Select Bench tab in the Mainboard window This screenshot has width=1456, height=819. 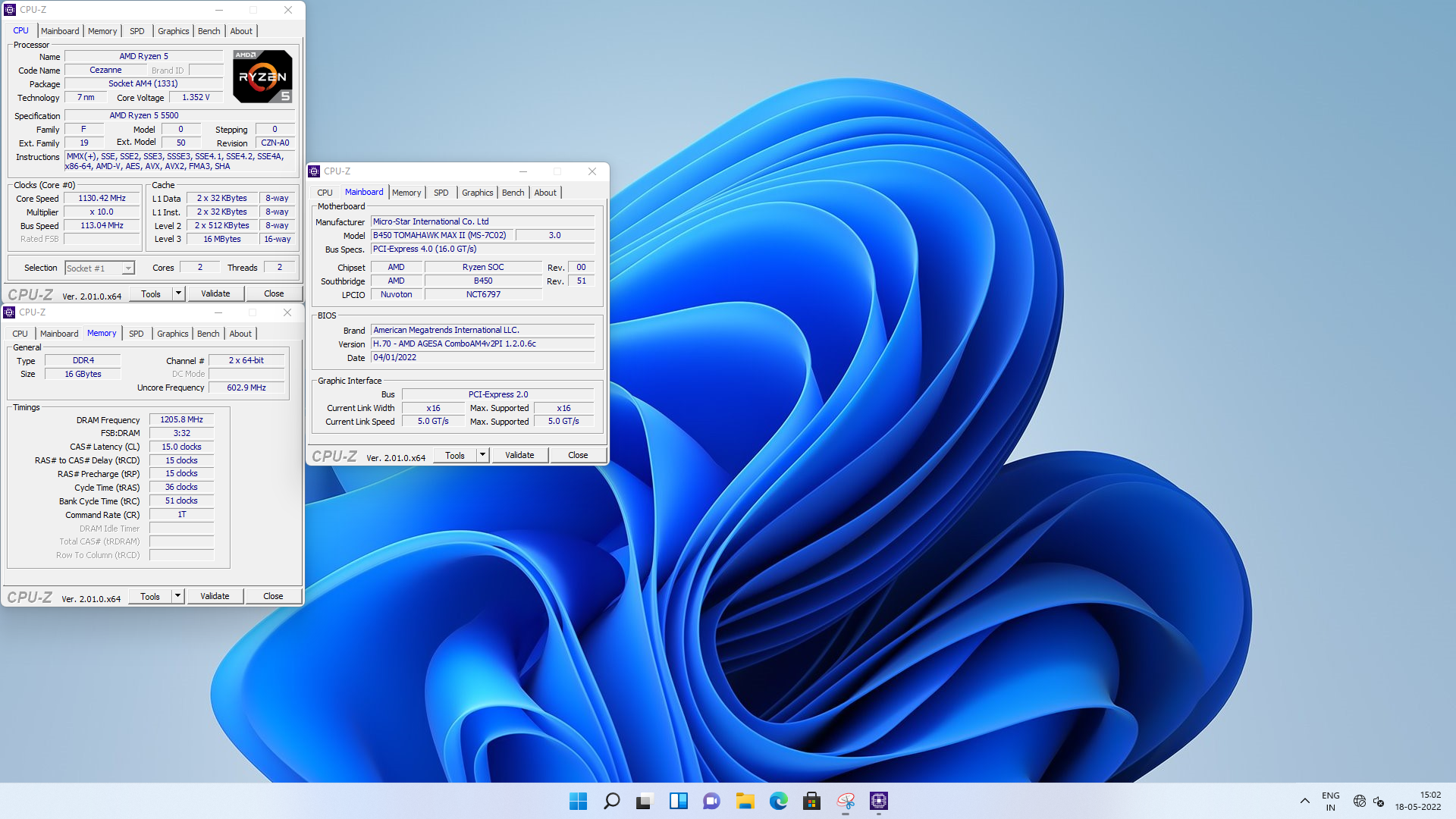513,193
